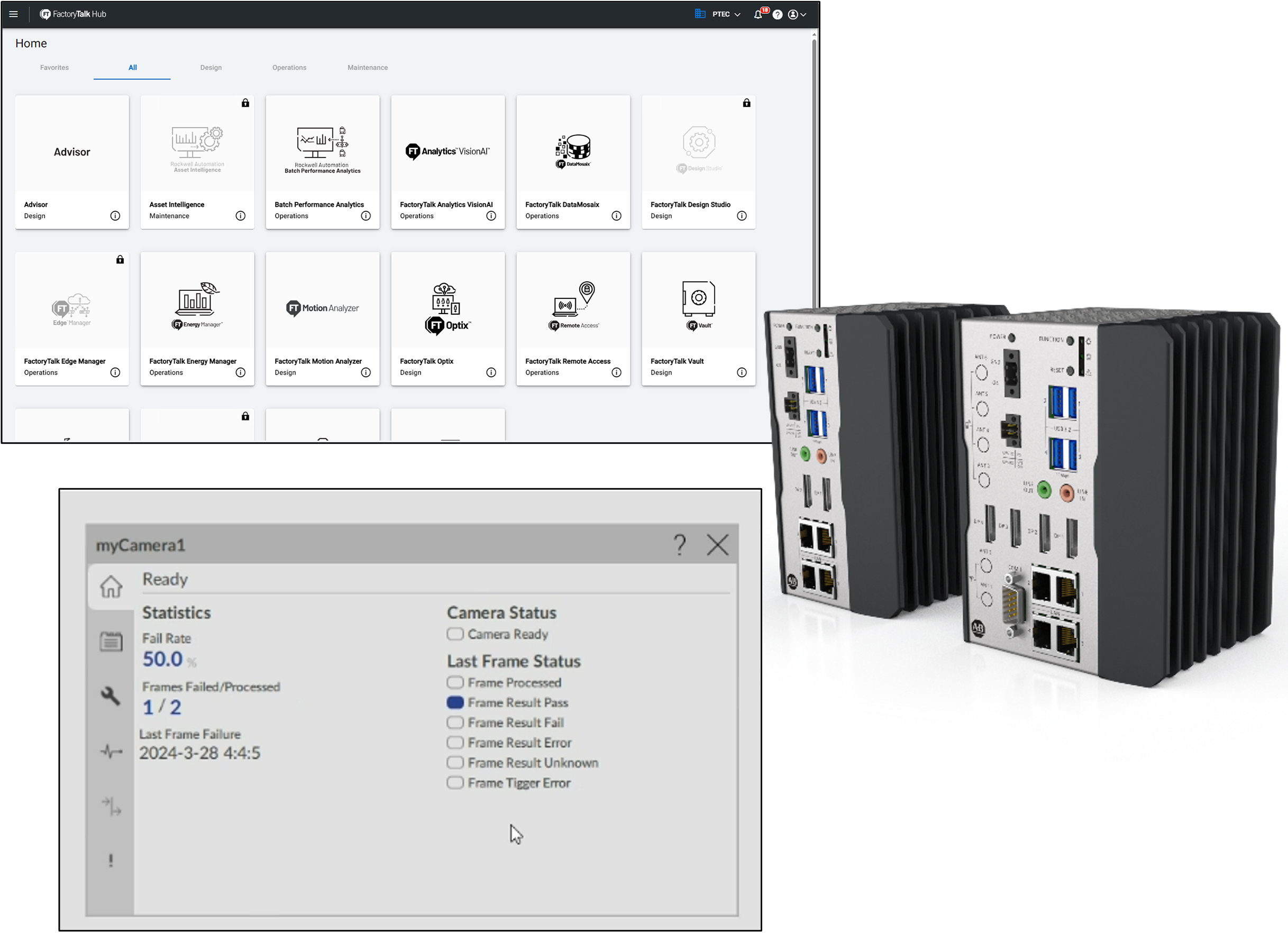Open the exclamation alarm tab in myCamera1
Screen dimensions: 1288x933
(x=111, y=861)
